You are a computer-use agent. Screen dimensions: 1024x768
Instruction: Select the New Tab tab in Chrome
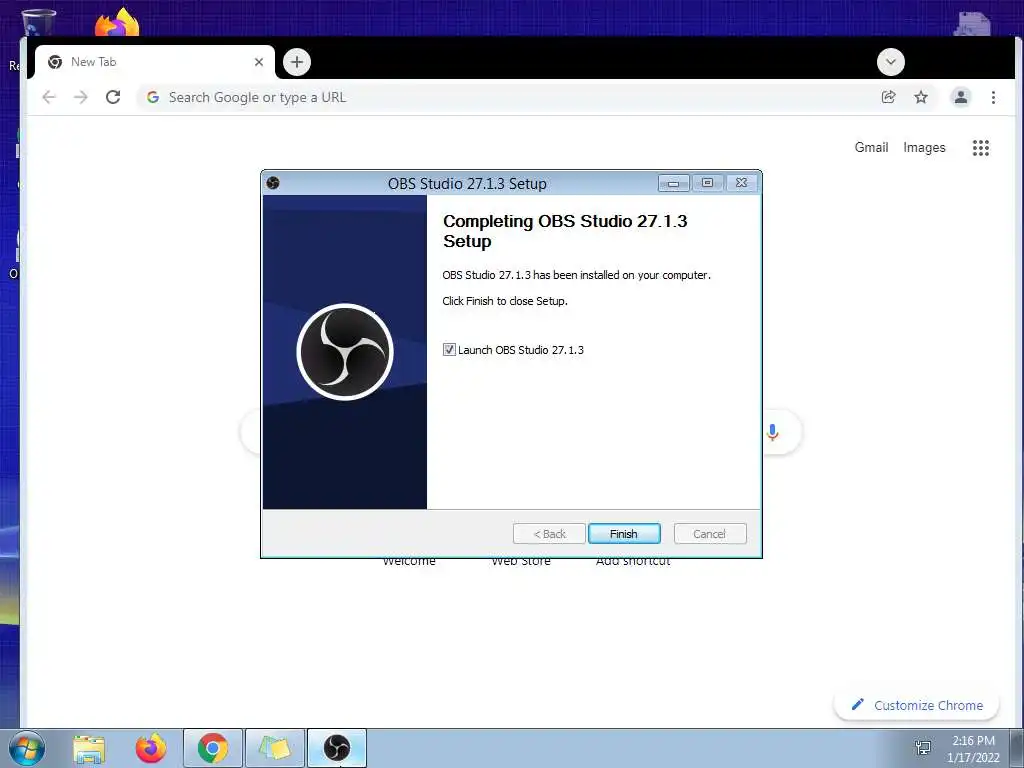pos(155,62)
